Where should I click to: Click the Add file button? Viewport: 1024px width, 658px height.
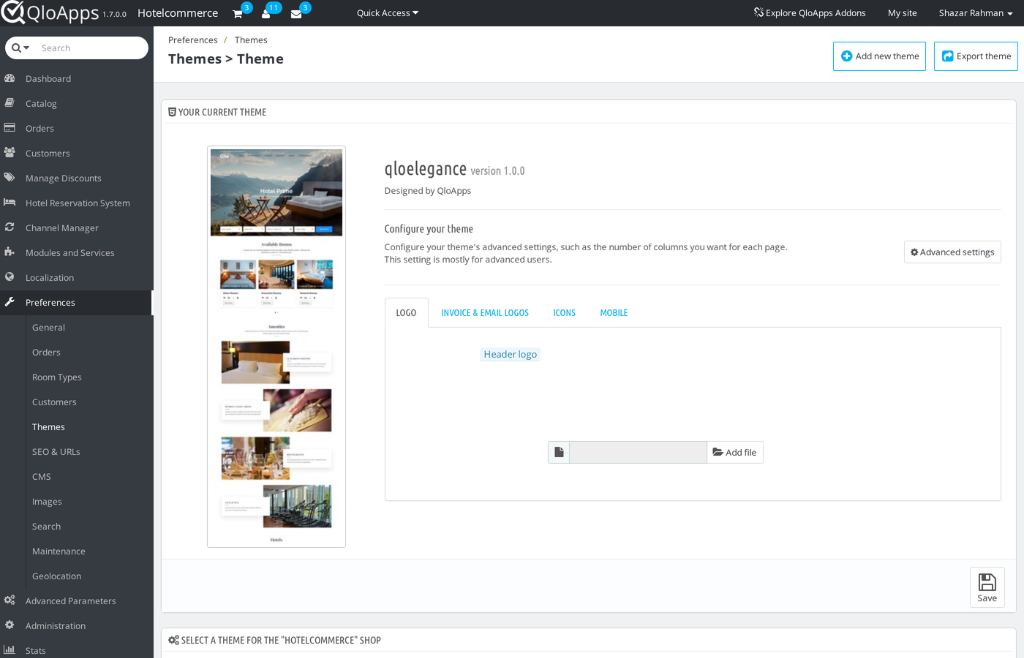pyautogui.click(x=735, y=452)
